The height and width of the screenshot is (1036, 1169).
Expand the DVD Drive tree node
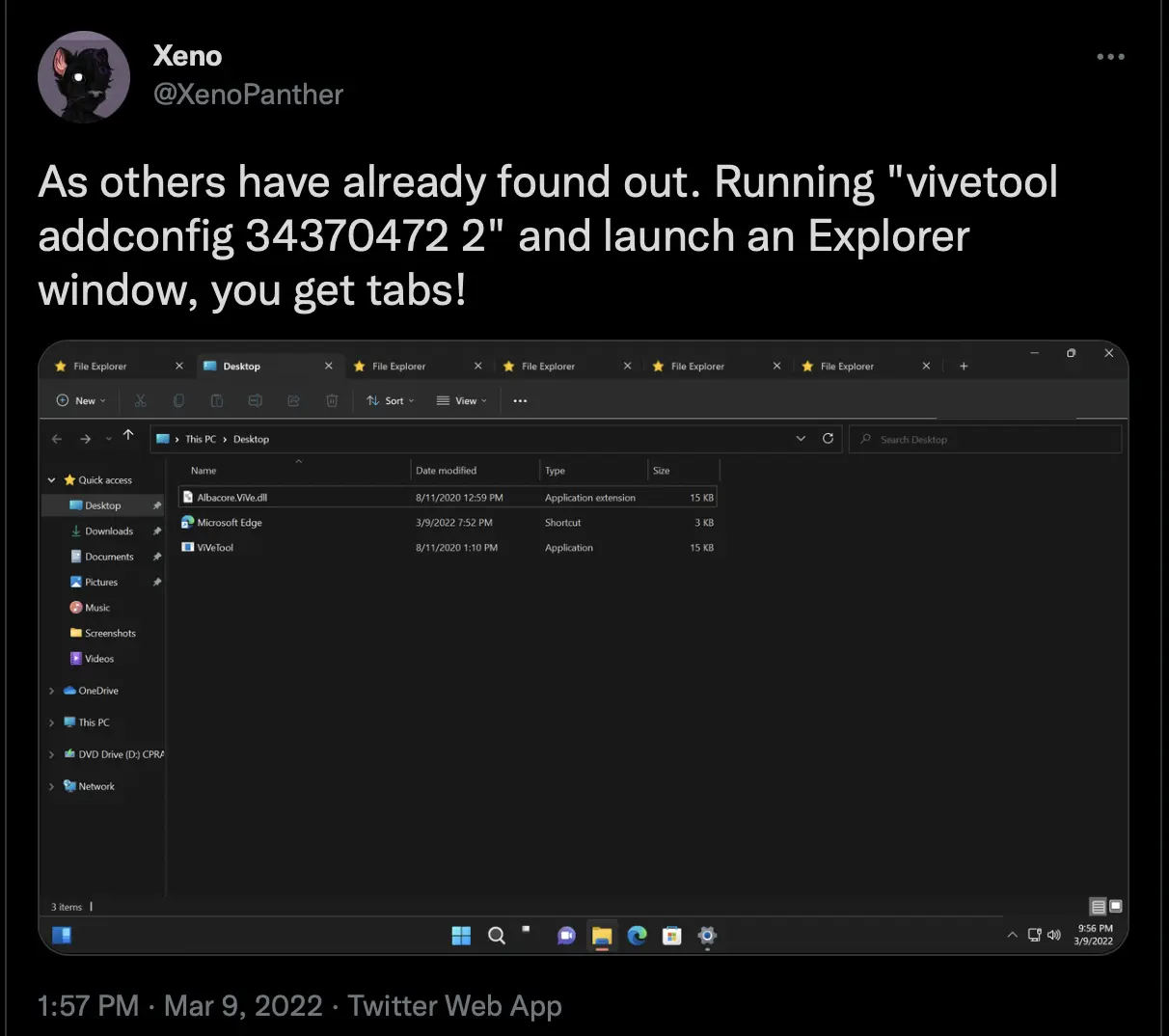(52, 754)
